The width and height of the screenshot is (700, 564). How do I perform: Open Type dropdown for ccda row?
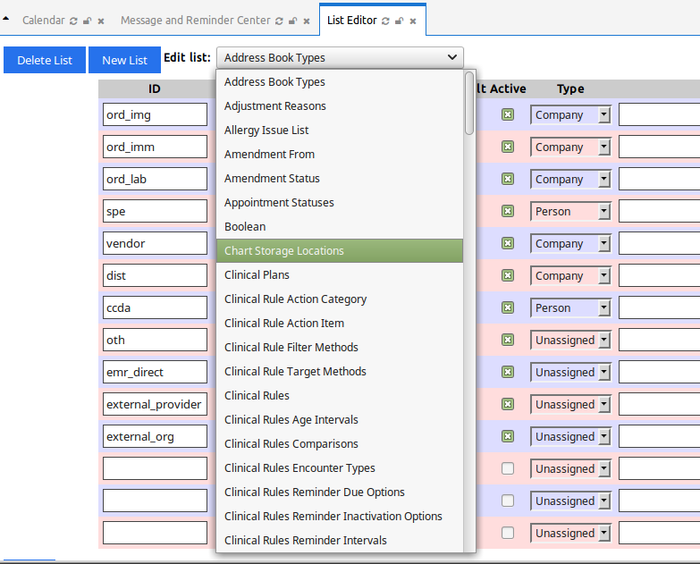pos(570,308)
